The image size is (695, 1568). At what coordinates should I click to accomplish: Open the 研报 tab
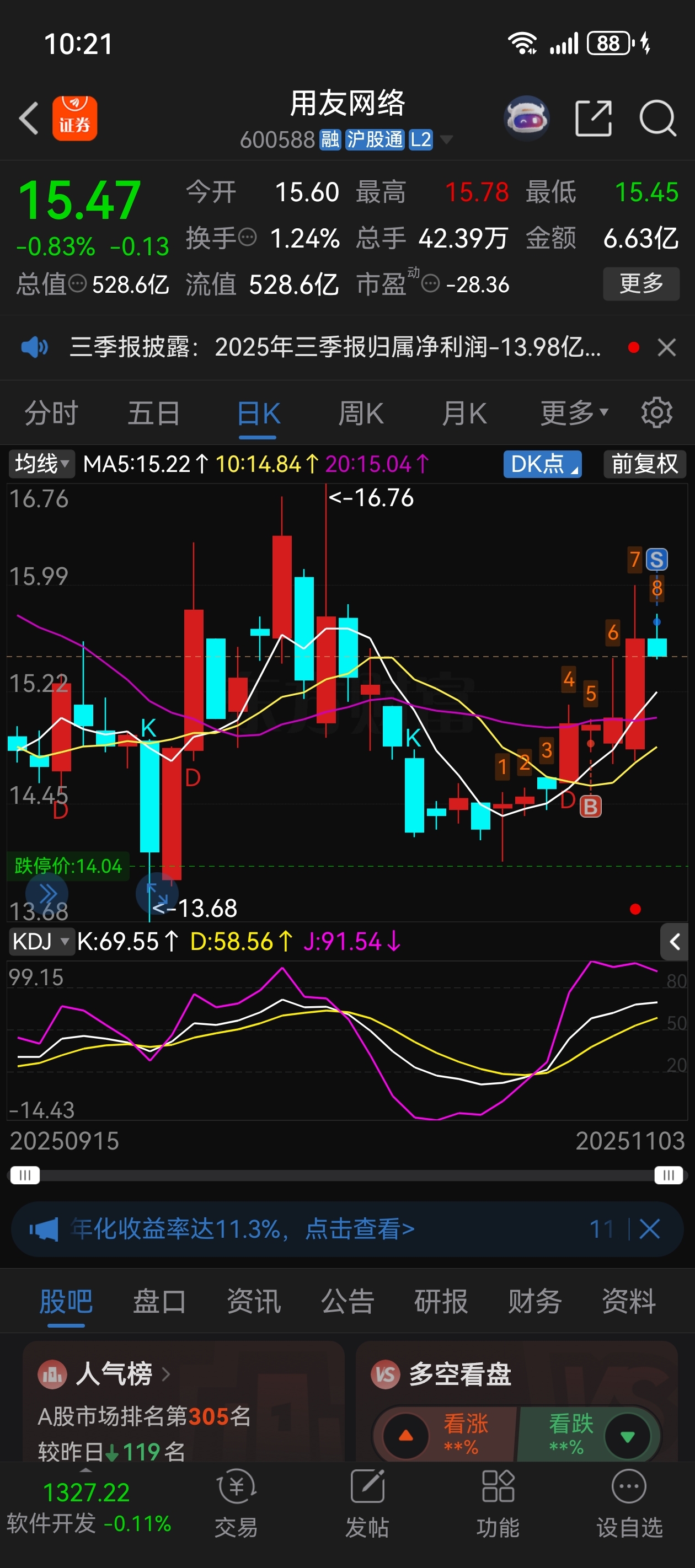pos(441,1301)
